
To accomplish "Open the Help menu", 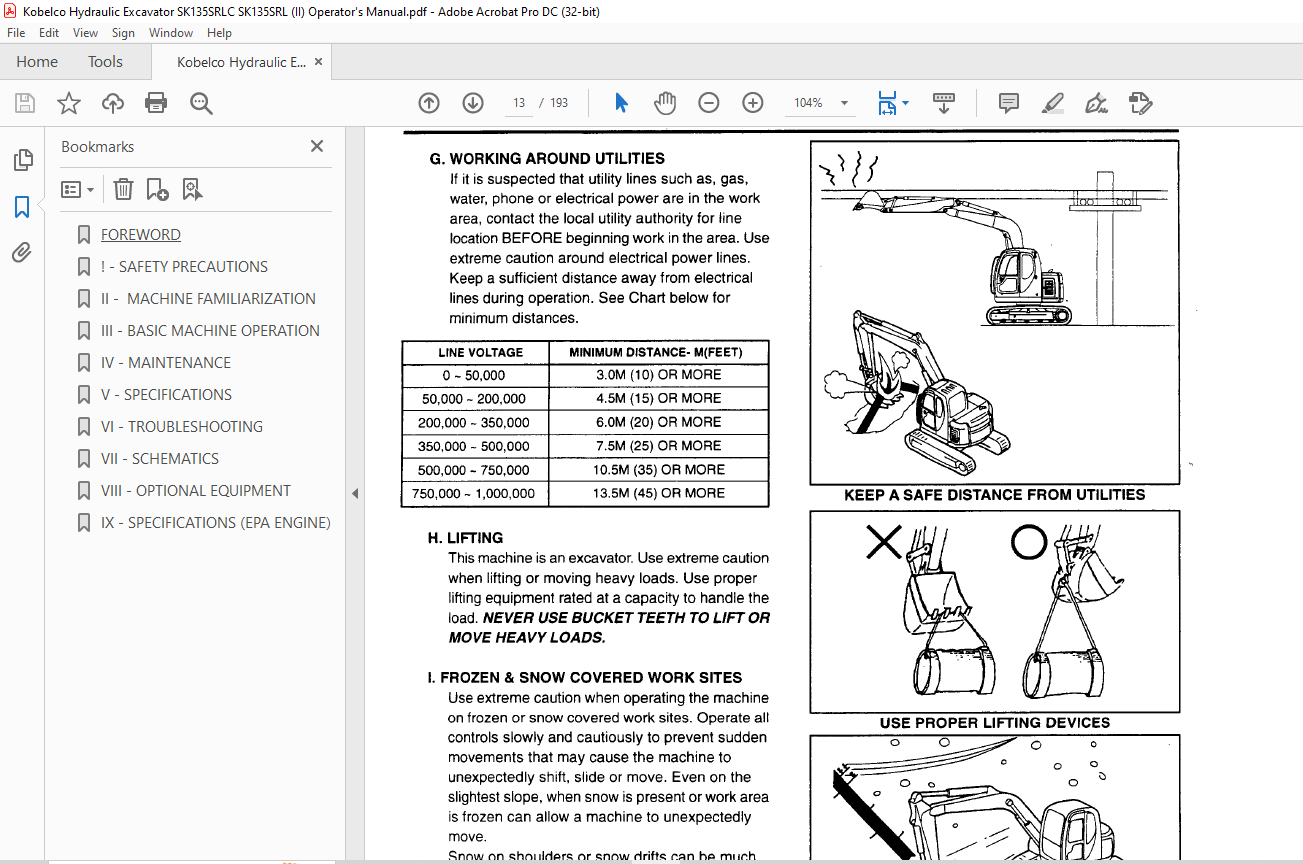I will [219, 33].
